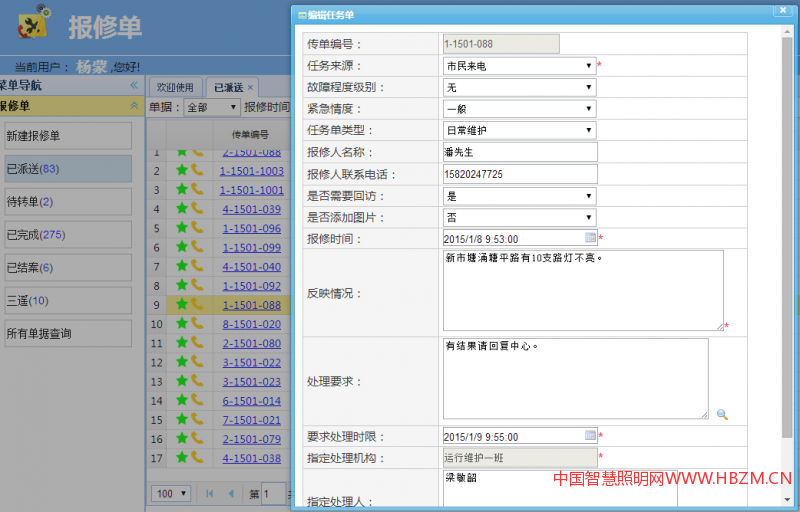The image size is (800, 512).
Task: Open the page size dropdown showing 100
Action: tap(171, 493)
